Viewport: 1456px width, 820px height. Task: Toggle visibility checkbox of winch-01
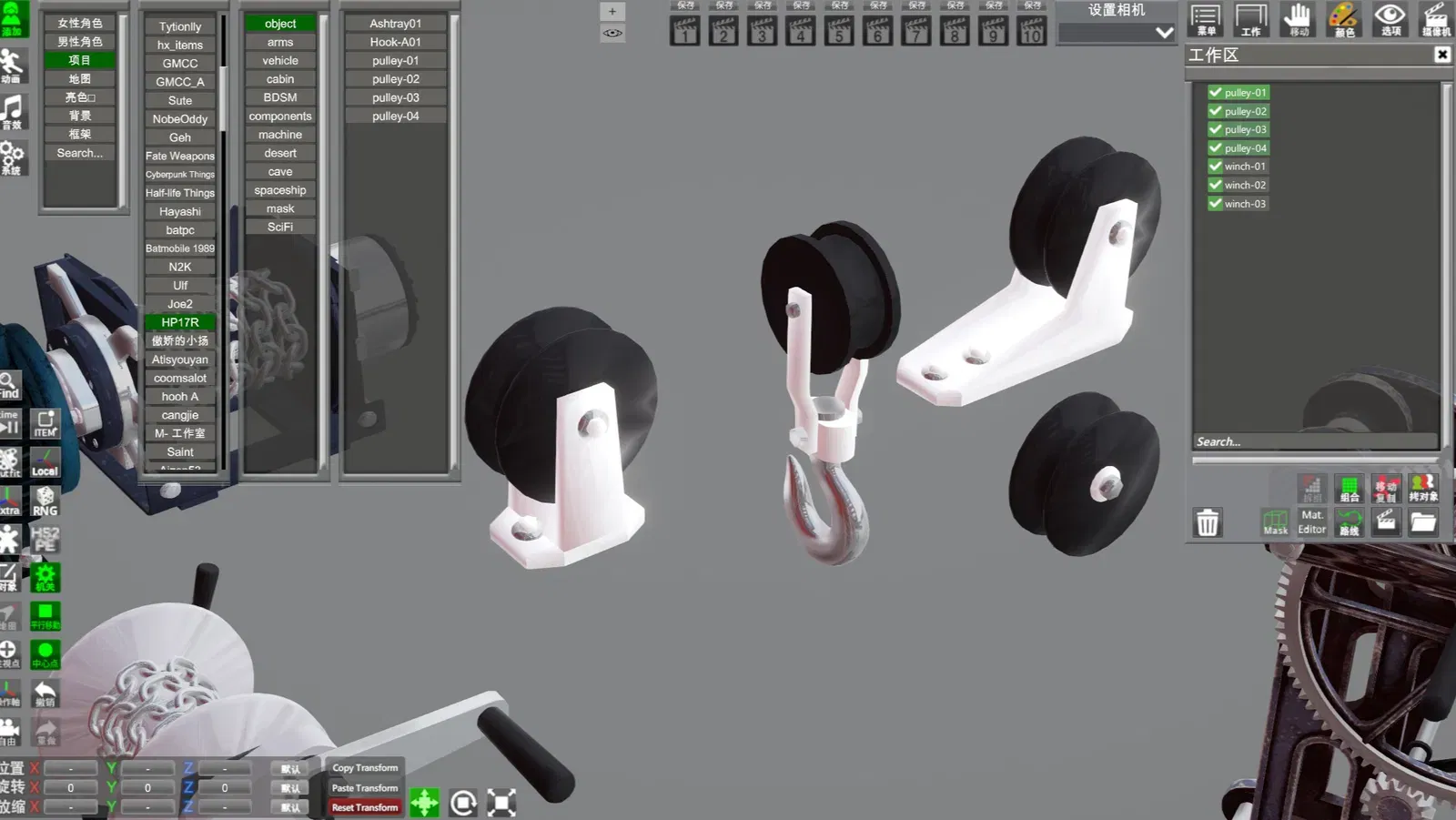click(1215, 167)
